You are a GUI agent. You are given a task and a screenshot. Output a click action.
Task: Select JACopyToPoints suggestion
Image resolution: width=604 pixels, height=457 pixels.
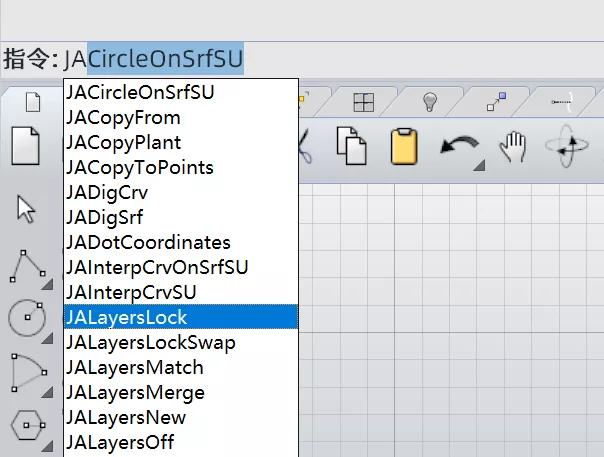pyautogui.click(x=181, y=167)
